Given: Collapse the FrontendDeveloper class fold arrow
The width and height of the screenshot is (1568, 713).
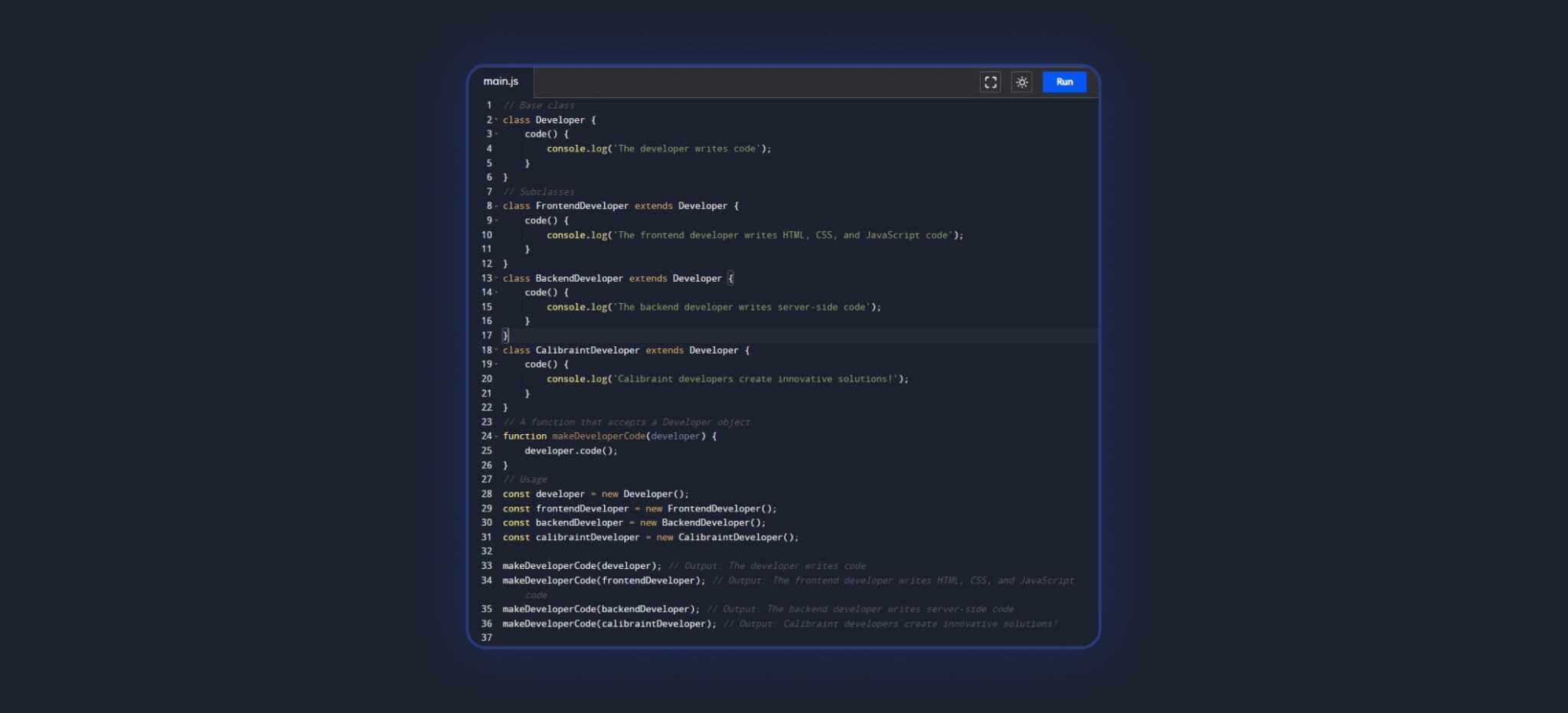Looking at the screenshot, I should click(x=498, y=205).
